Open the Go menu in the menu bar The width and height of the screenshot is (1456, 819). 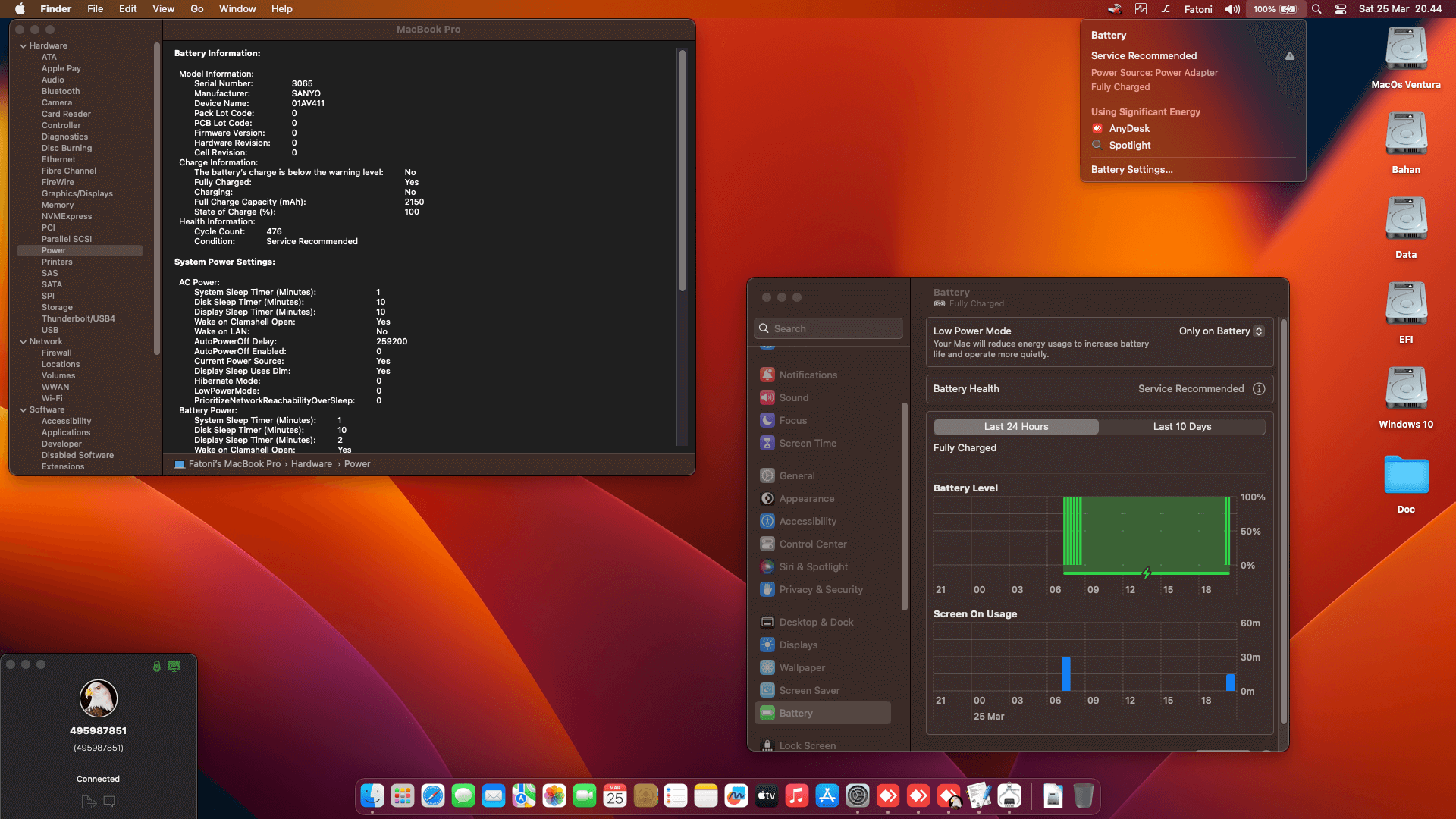coord(196,8)
